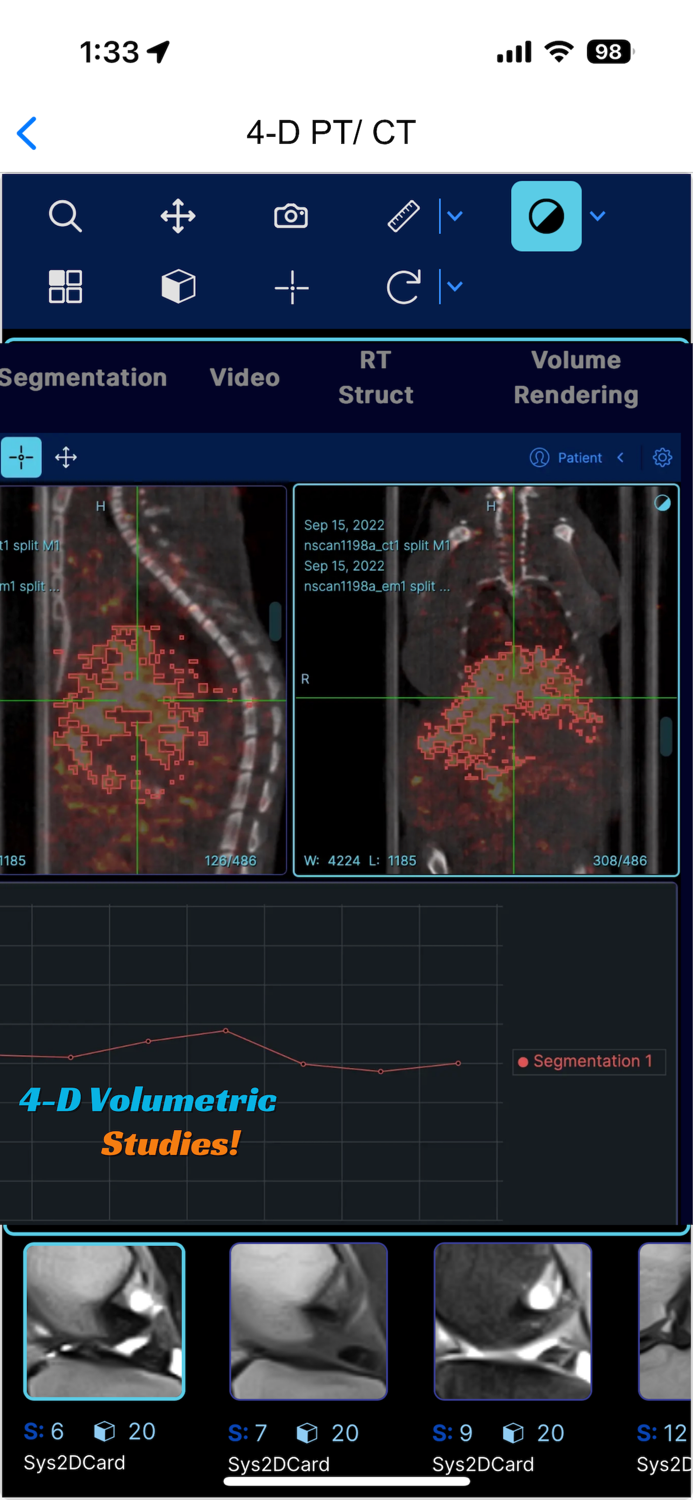Click the peak data point on graph
693x1500 pixels.
click(226, 1030)
